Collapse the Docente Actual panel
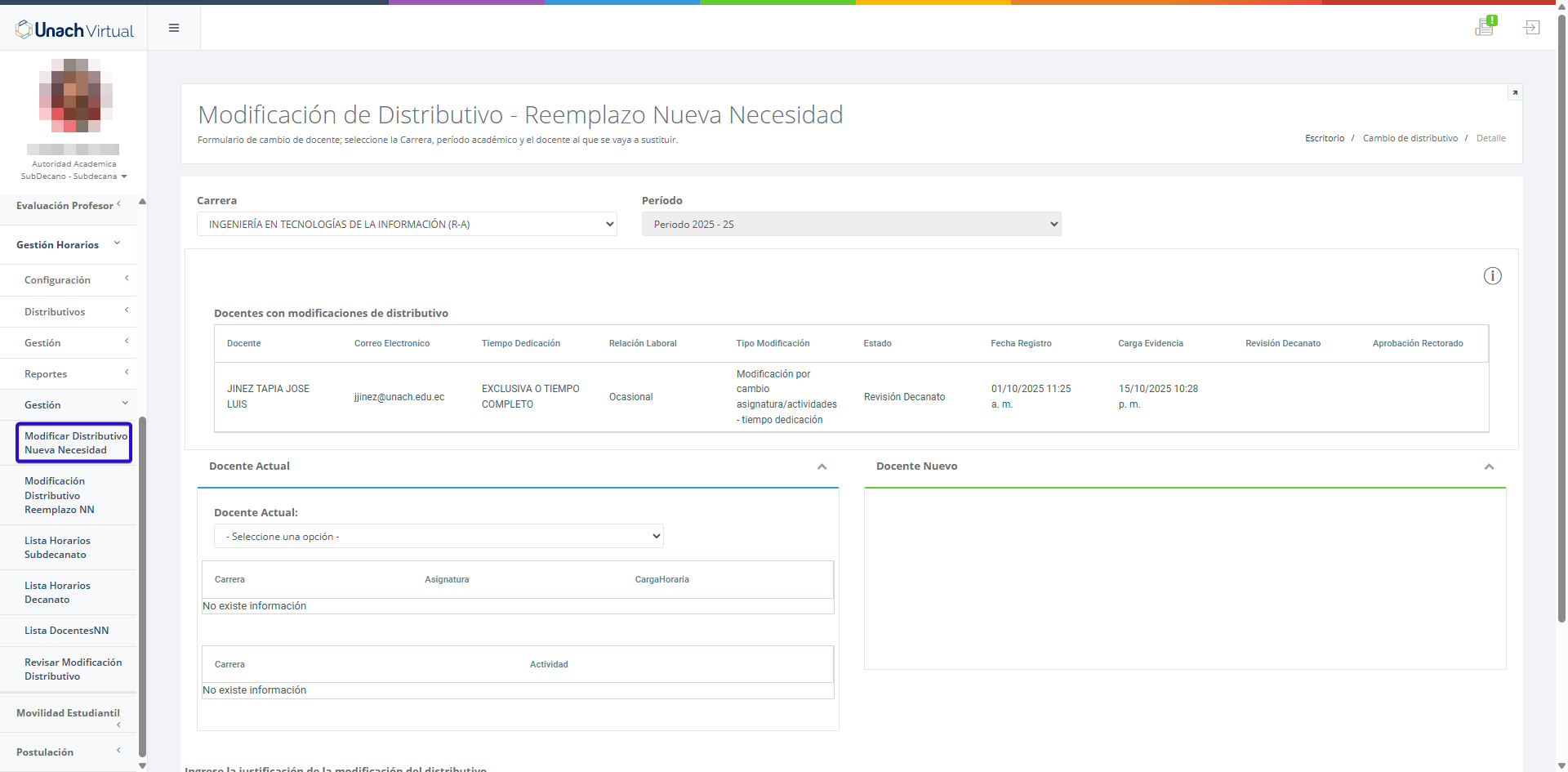 point(822,467)
